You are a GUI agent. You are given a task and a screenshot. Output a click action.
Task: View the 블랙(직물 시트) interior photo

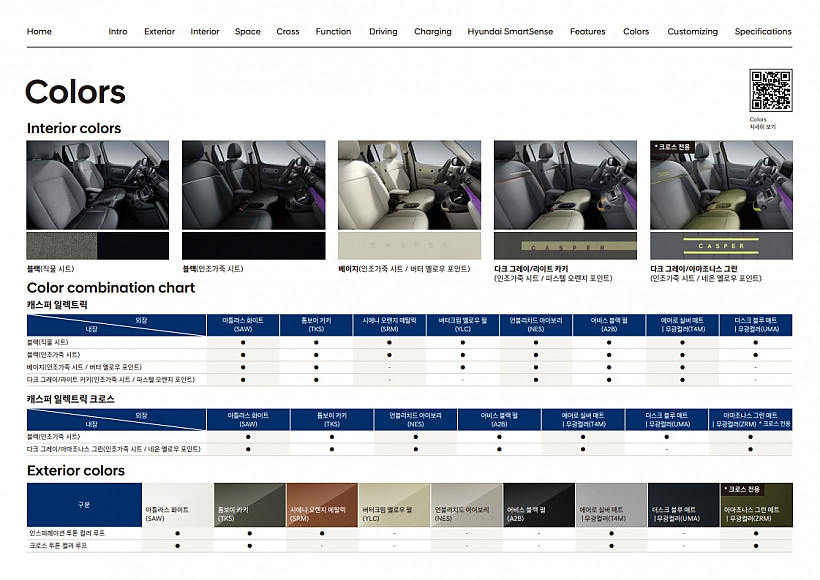click(98, 185)
